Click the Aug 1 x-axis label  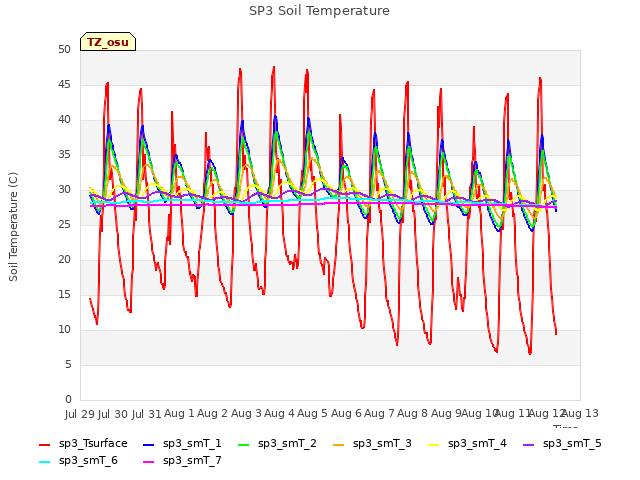[x=179, y=414]
